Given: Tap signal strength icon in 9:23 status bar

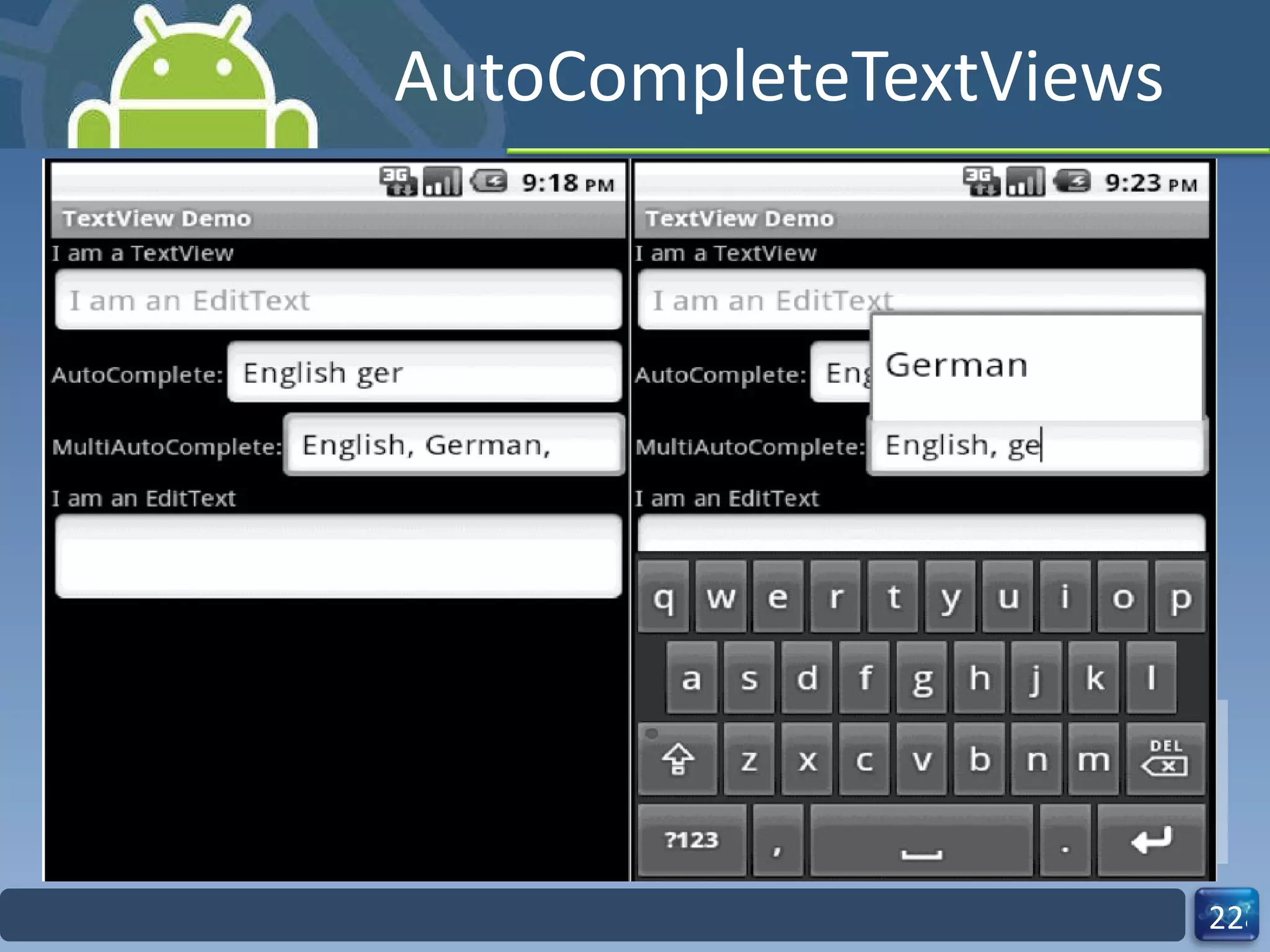Looking at the screenshot, I should [x=1025, y=182].
